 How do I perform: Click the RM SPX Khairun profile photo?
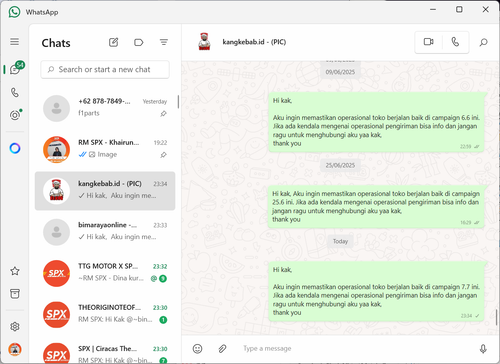pyautogui.click(x=57, y=150)
